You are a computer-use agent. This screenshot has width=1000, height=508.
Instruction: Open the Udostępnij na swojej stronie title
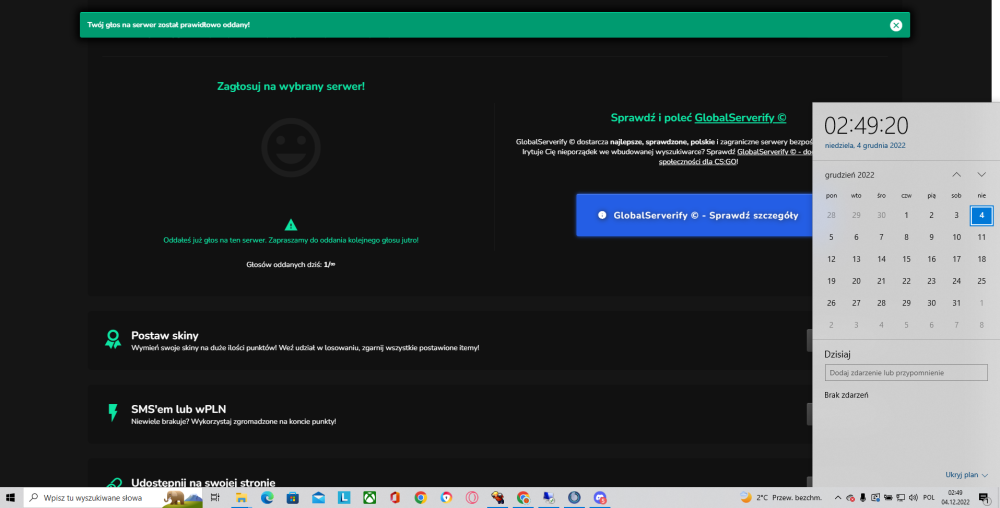pos(203,483)
